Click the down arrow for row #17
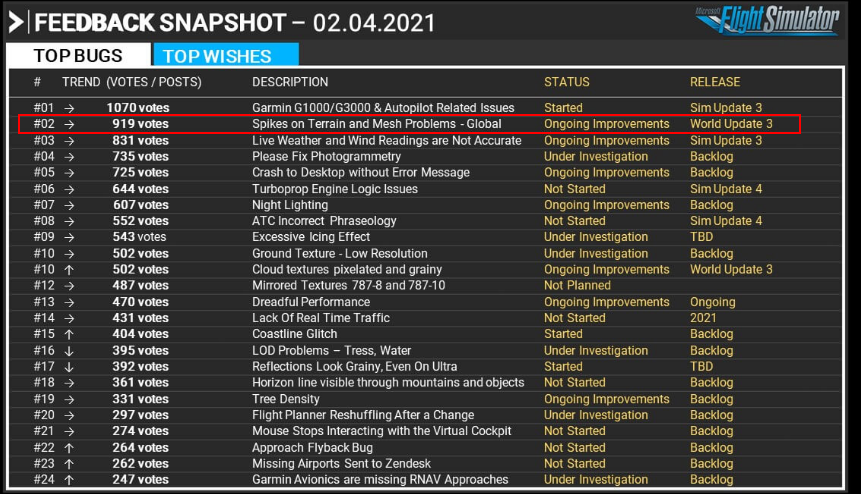Image resolution: width=861 pixels, height=494 pixels. (x=69, y=367)
